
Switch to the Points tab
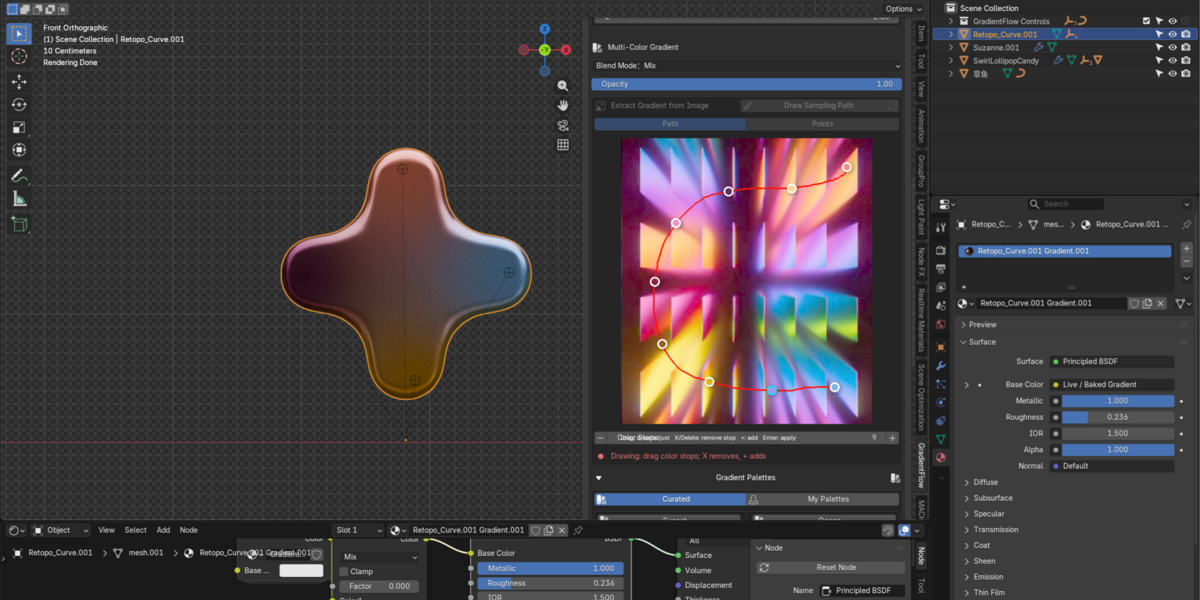point(822,124)
